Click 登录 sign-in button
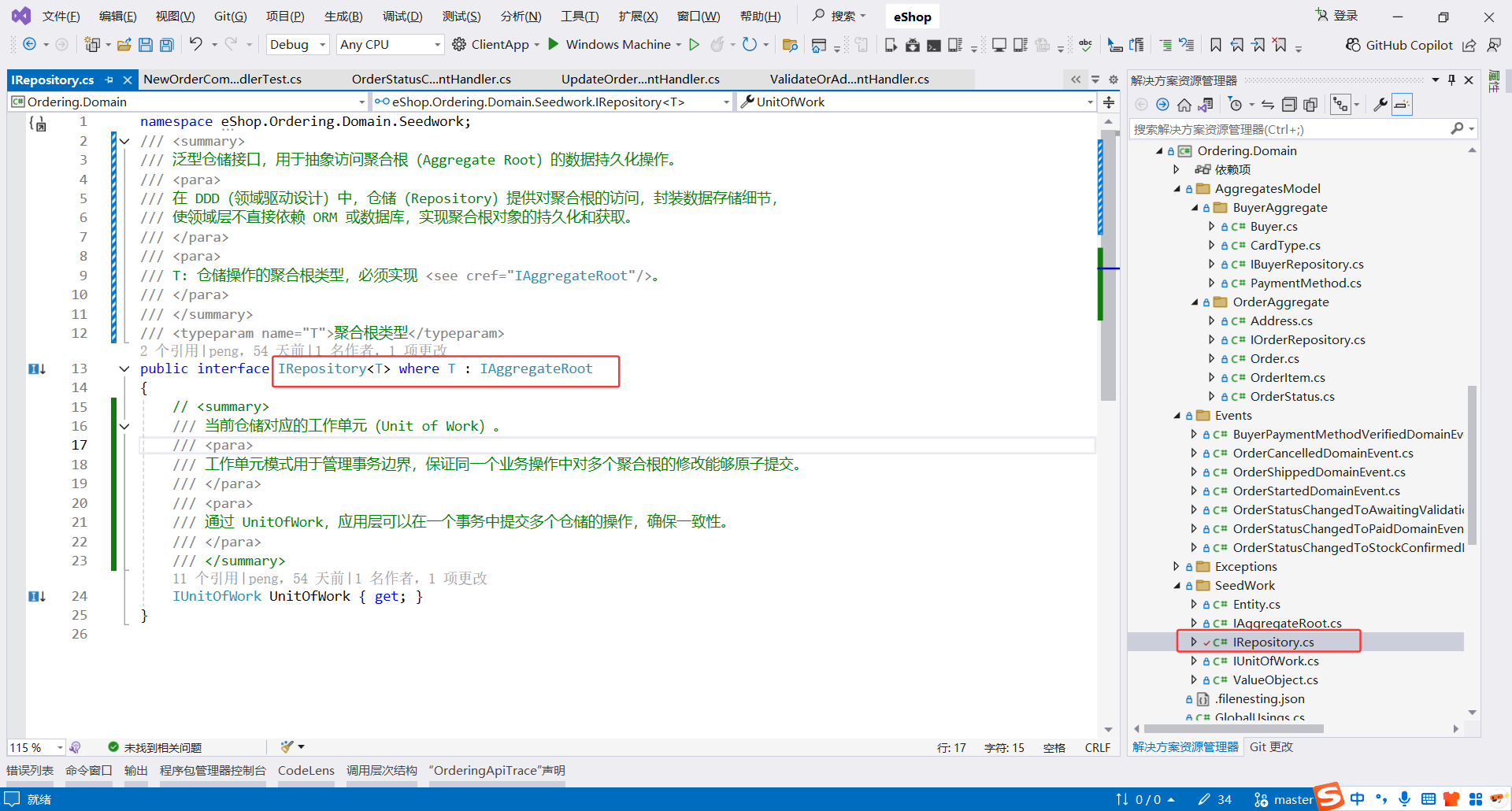The image size is (1512, 811). [1336, 16]
